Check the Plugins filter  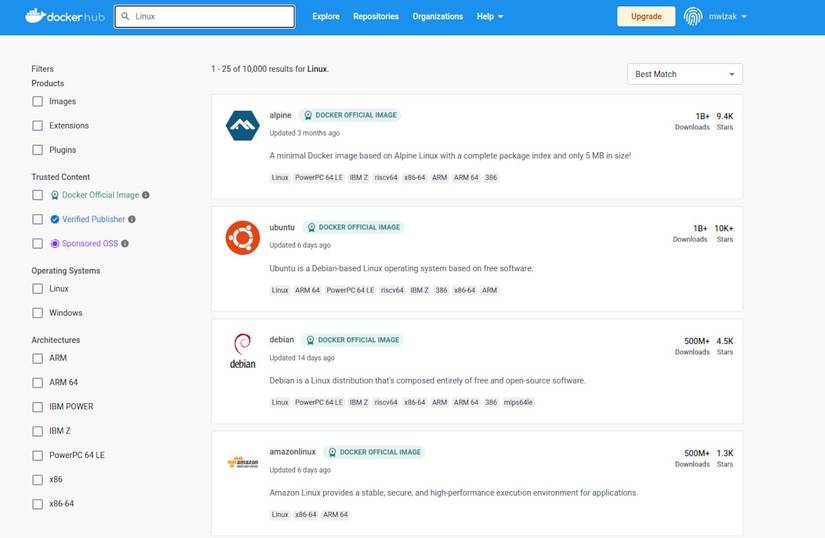coord(37,150)
